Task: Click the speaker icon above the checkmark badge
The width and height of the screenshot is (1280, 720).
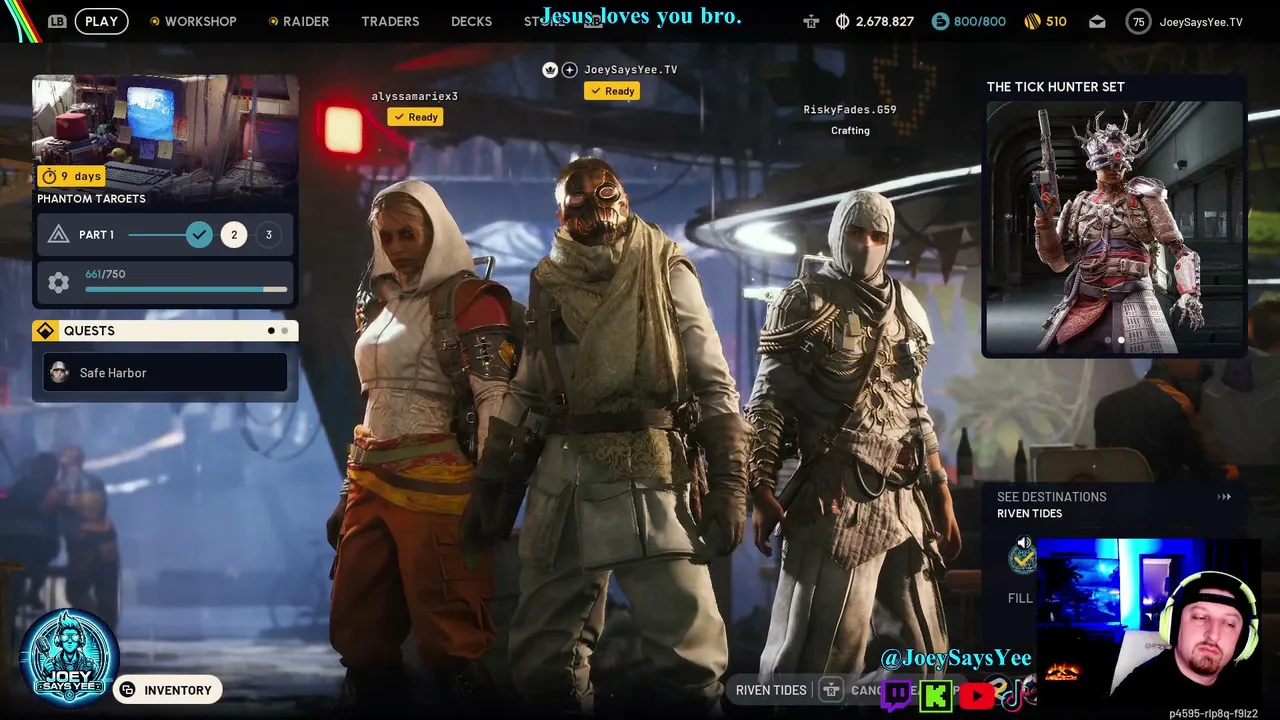Action: coord(1023,543)
